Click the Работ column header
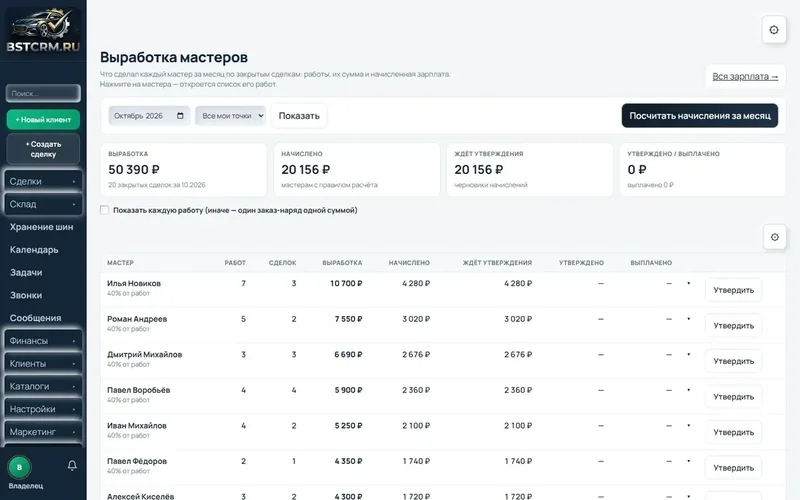This screenshot has width=800, height=500. [235, 263]
